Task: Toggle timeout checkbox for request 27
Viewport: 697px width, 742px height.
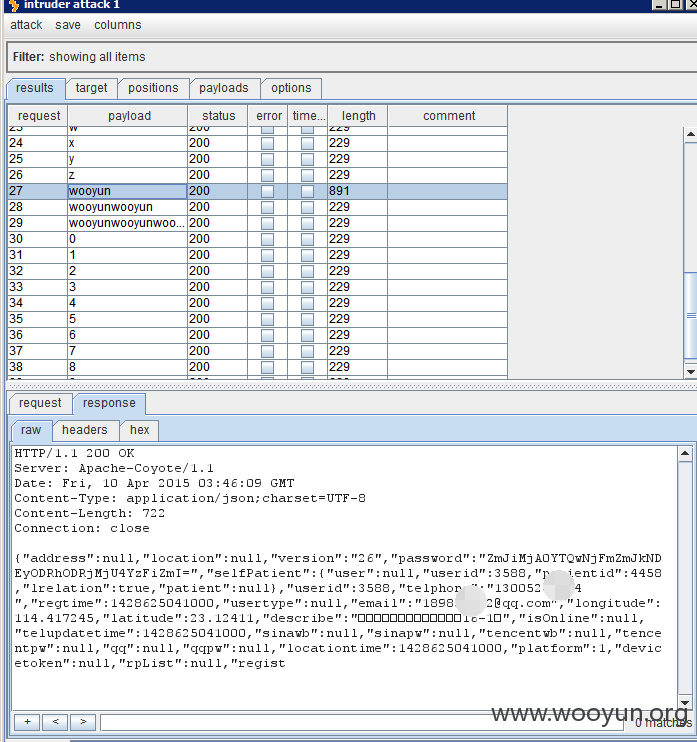Action: pos(308,191)
